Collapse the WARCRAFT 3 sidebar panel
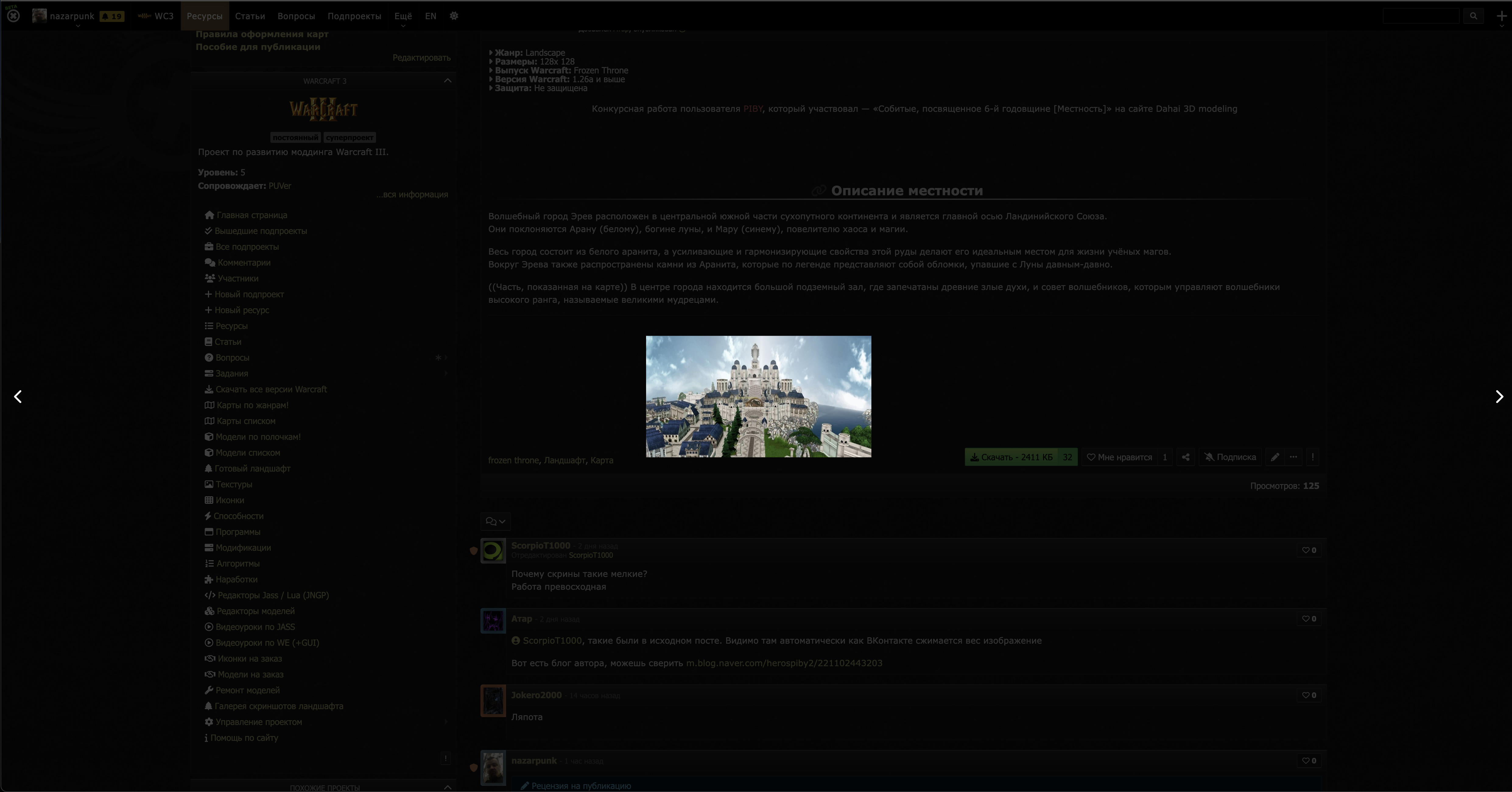This screenshot has width=1512, height=792. (448, 81)
